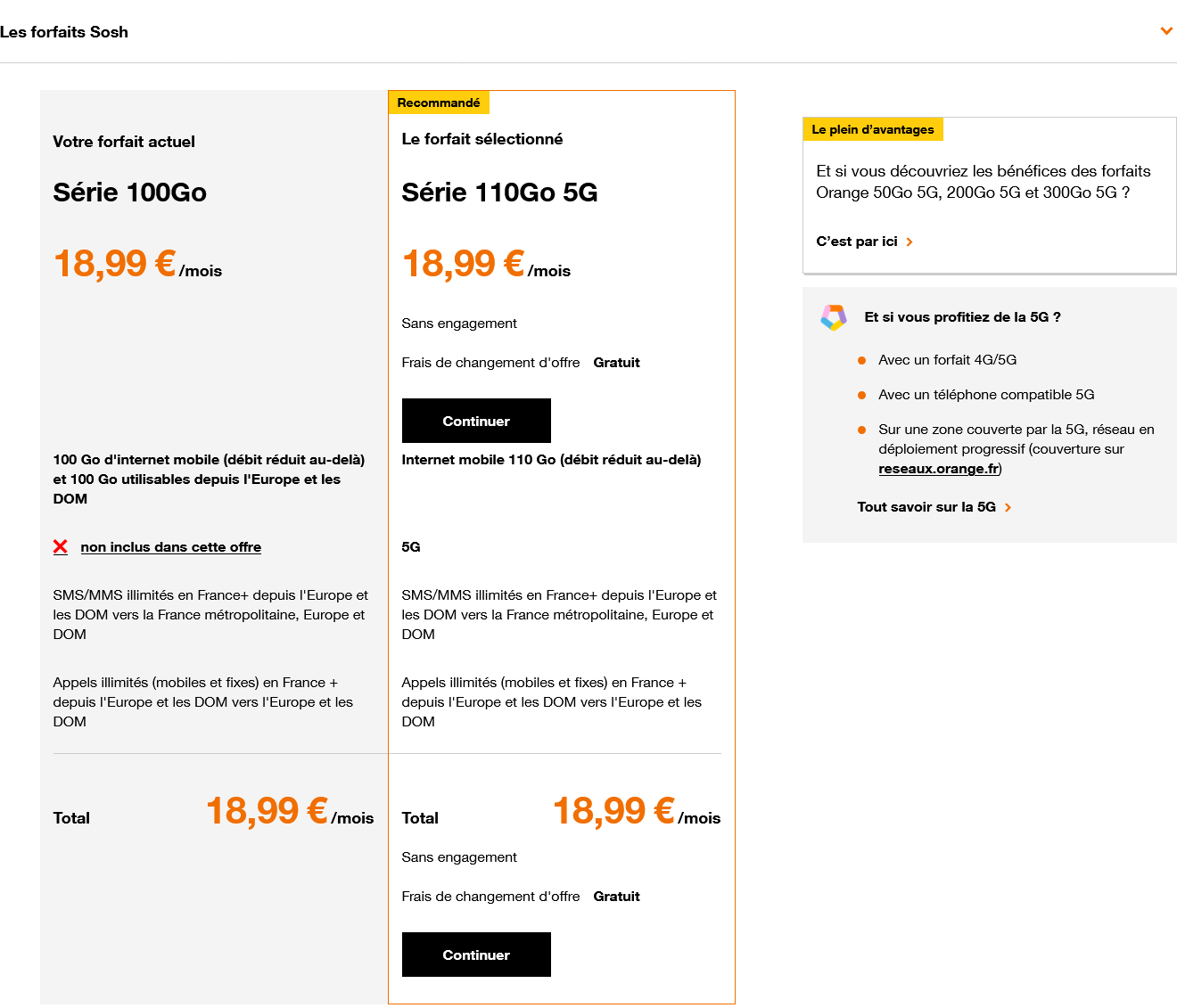Click the 'Avec un forfait 4G/5G' bullet icon
The width and height of the screenshot is (1177, 1008).
862,360
